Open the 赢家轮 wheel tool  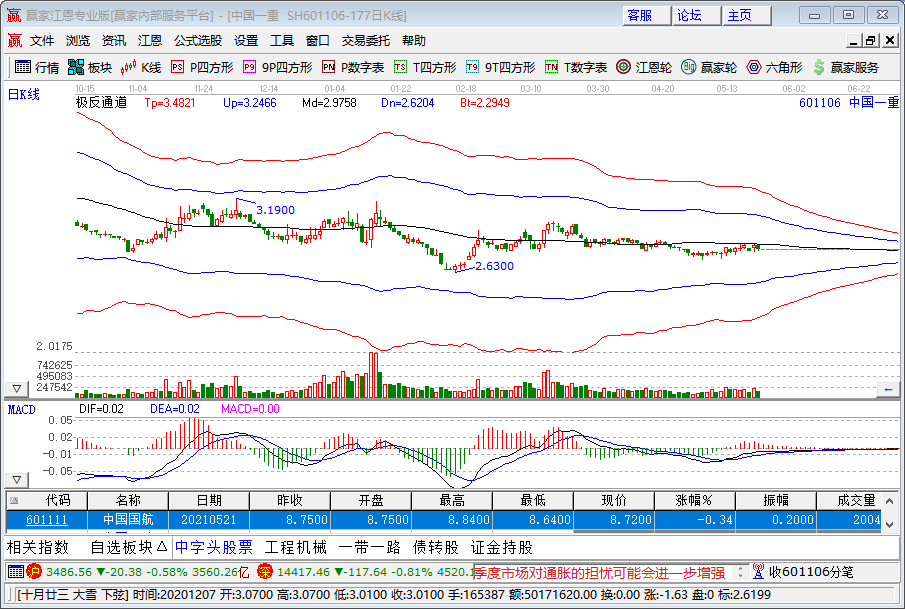pos(709,68)
